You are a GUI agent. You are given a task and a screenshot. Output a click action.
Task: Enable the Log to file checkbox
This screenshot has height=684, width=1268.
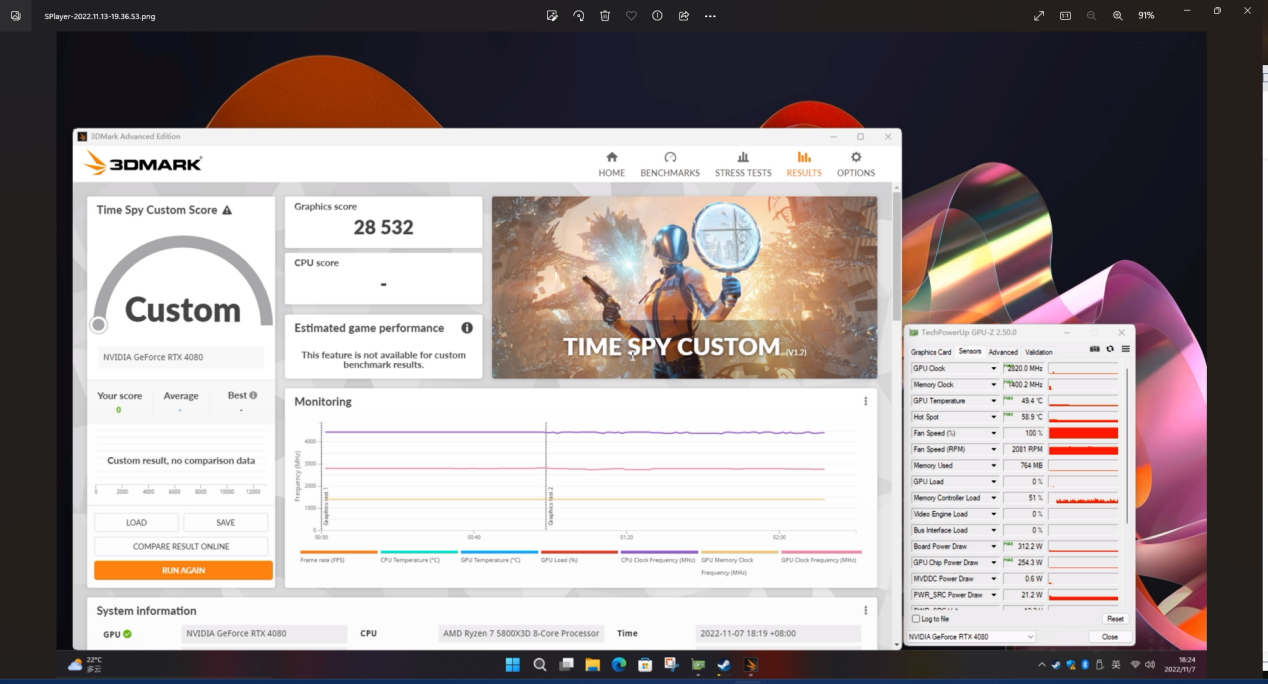916,619
